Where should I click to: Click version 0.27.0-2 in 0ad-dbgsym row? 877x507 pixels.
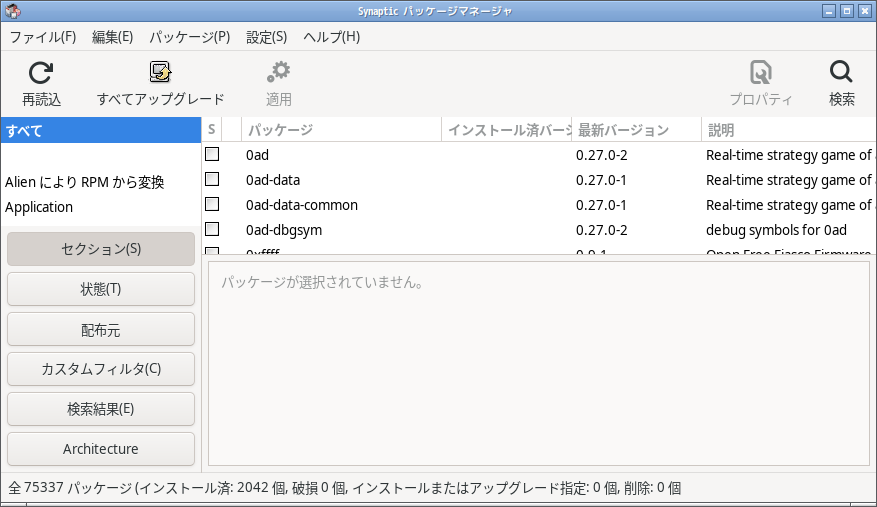[602, 230]
